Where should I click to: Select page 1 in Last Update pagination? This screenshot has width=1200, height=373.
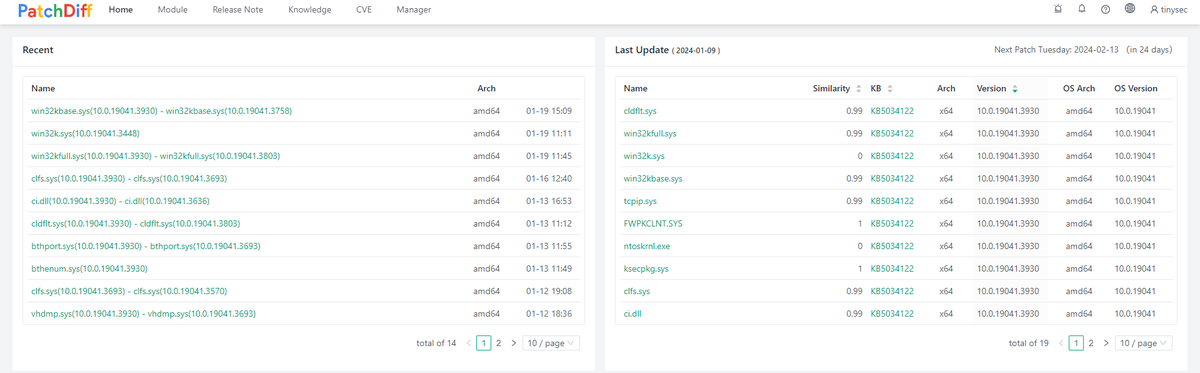point(1077,343)
